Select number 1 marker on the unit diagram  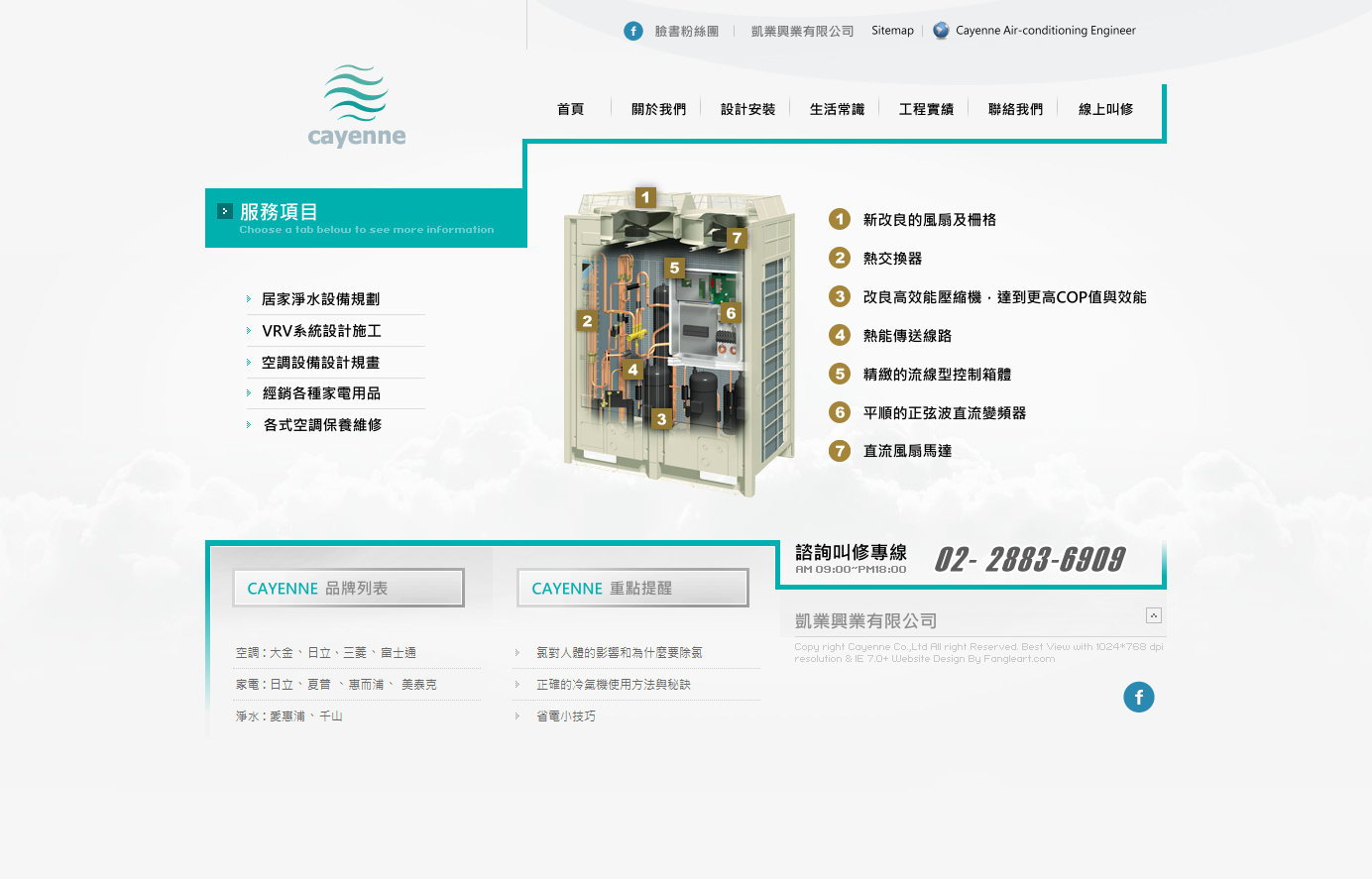(645, 197)
